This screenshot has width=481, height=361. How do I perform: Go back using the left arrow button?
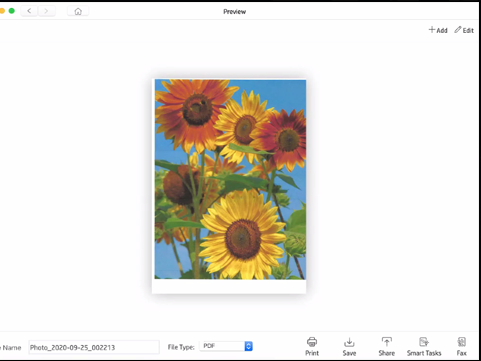[29, 11]
